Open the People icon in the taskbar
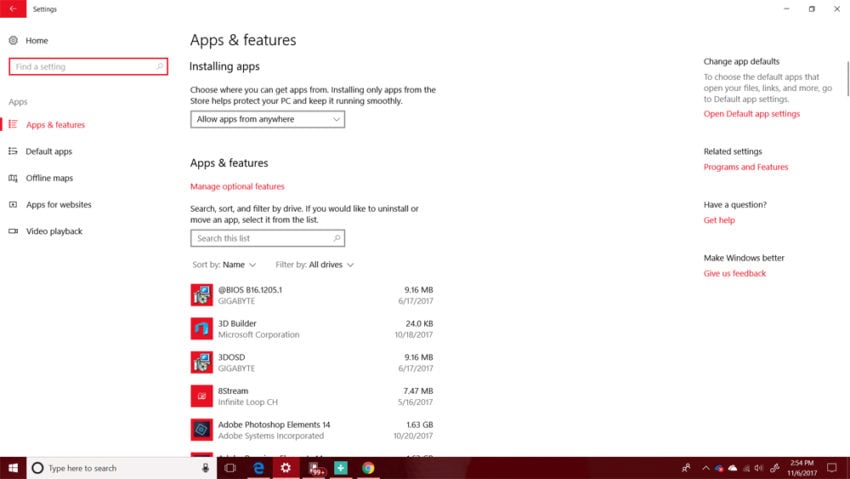Image resolution: width=850 pixels, height=479 pixels. click(686, 468)
